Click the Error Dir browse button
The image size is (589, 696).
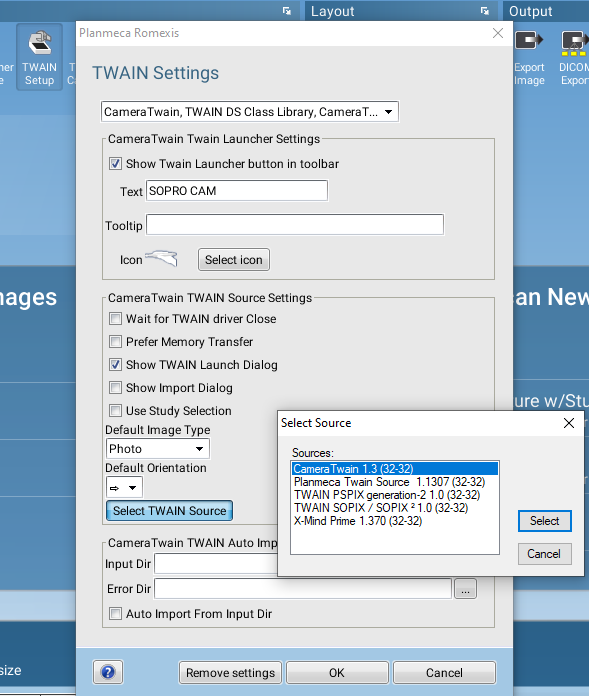coord(465,589)
